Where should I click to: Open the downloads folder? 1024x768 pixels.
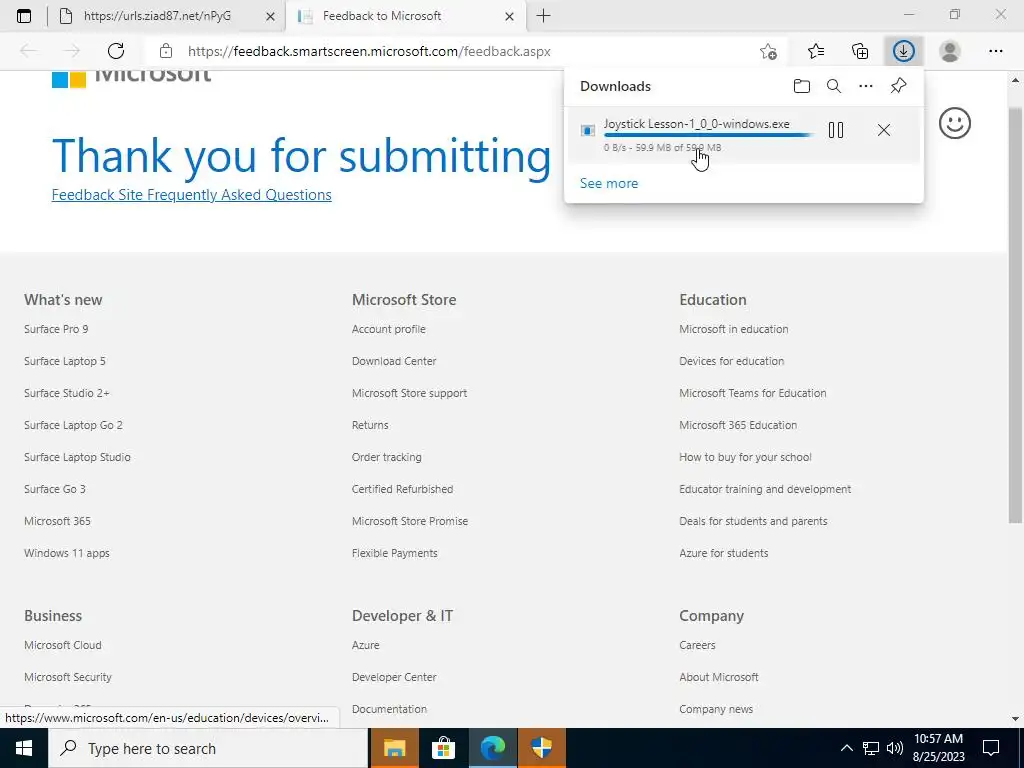point(802,86)
